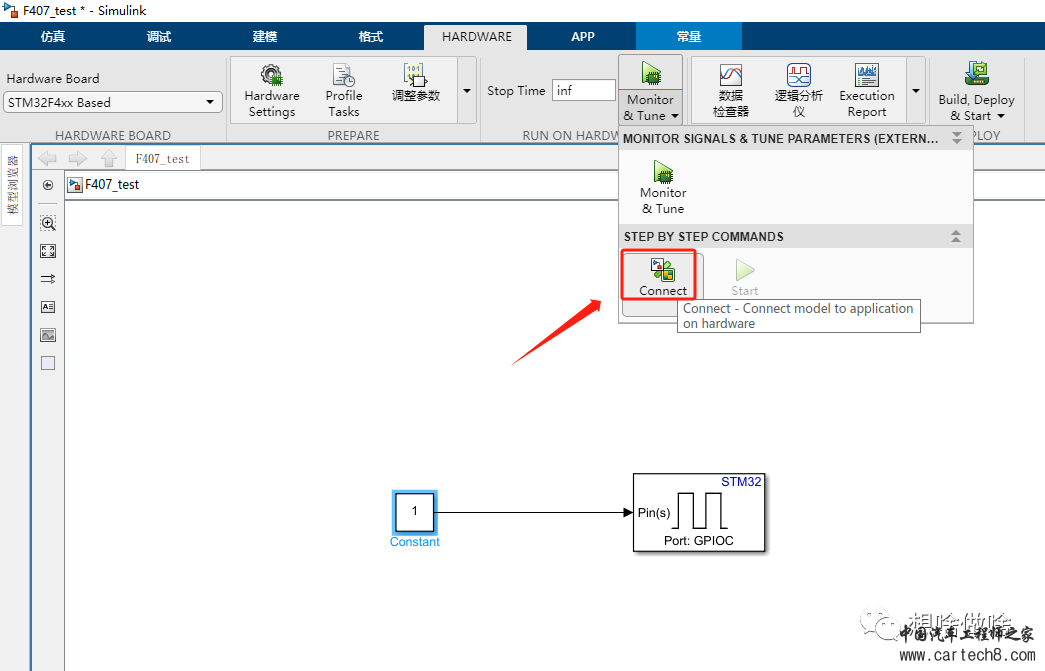Screen dimensions: 1045x671
Task: Open 数据检查器 Data Inspector
Action: coord(730,91)
